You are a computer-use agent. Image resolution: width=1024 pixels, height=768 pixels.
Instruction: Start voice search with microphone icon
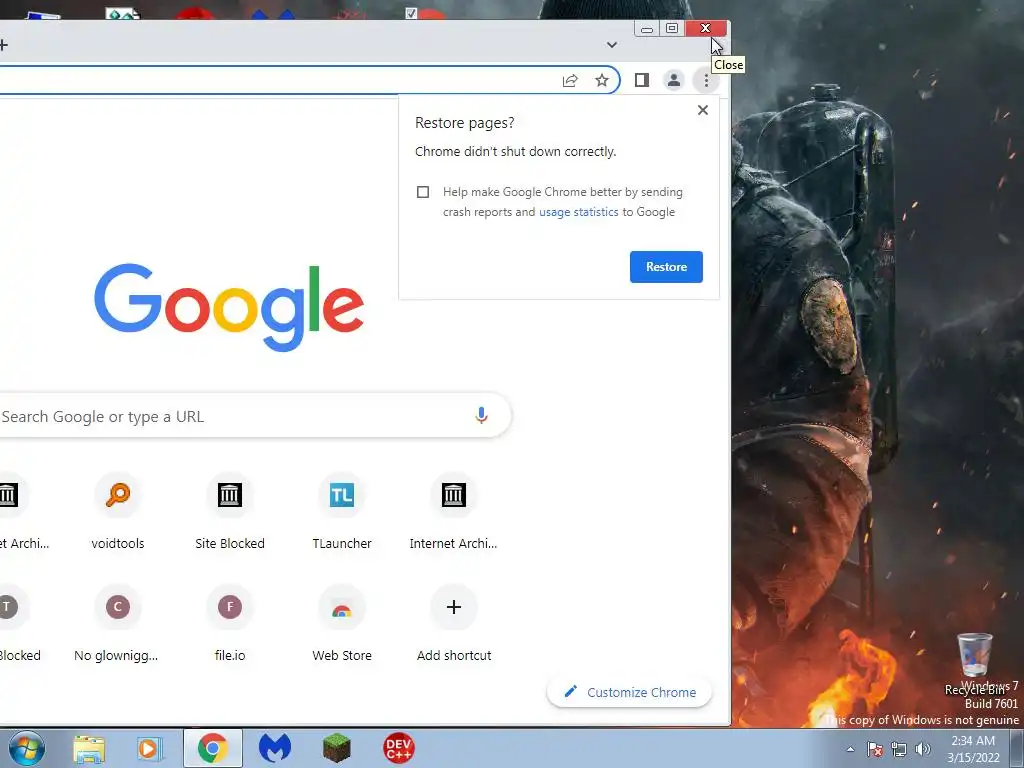[x=481, y=416]
